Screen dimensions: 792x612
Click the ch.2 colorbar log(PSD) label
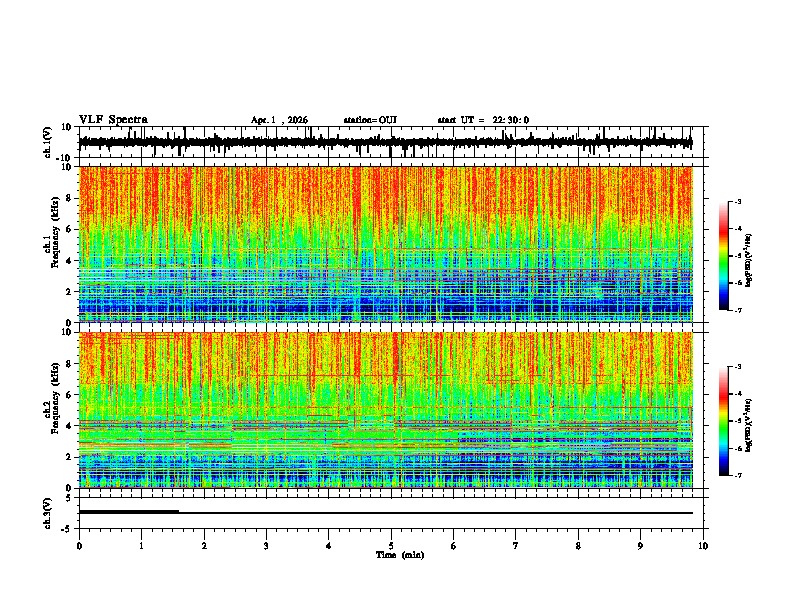coord(749,425)
